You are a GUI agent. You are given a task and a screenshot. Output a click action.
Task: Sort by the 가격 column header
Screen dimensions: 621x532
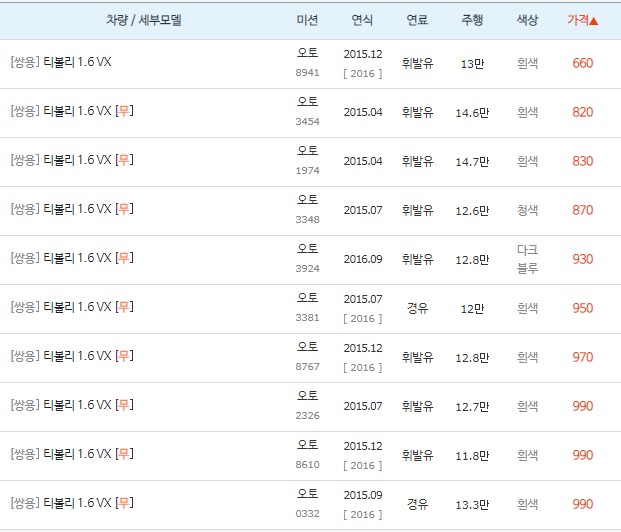582,20
